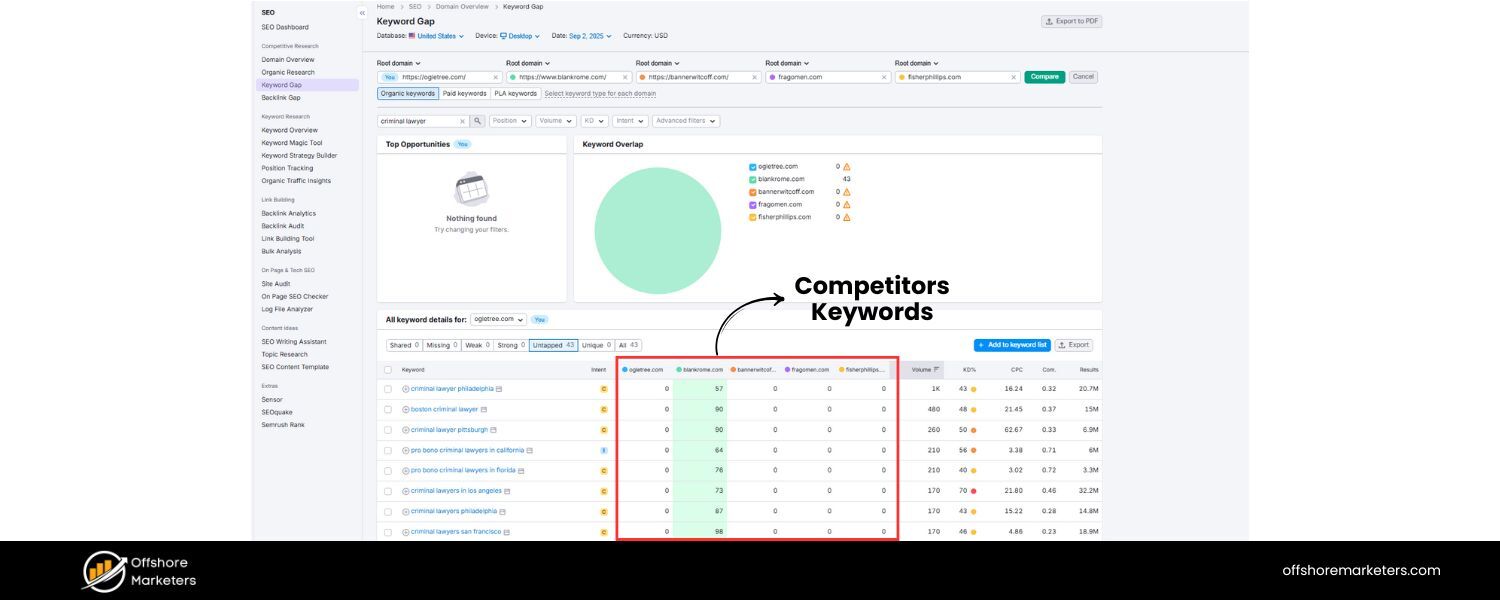Select all keywords via the header checkbox
1500x600 pixels.
[388, 368]
